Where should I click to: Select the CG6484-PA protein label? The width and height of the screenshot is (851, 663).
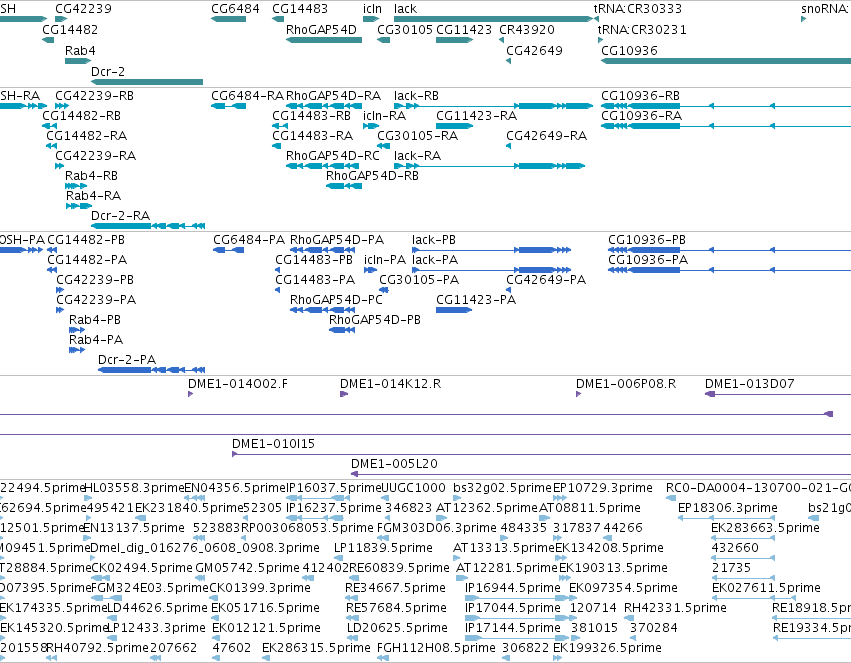249,240
